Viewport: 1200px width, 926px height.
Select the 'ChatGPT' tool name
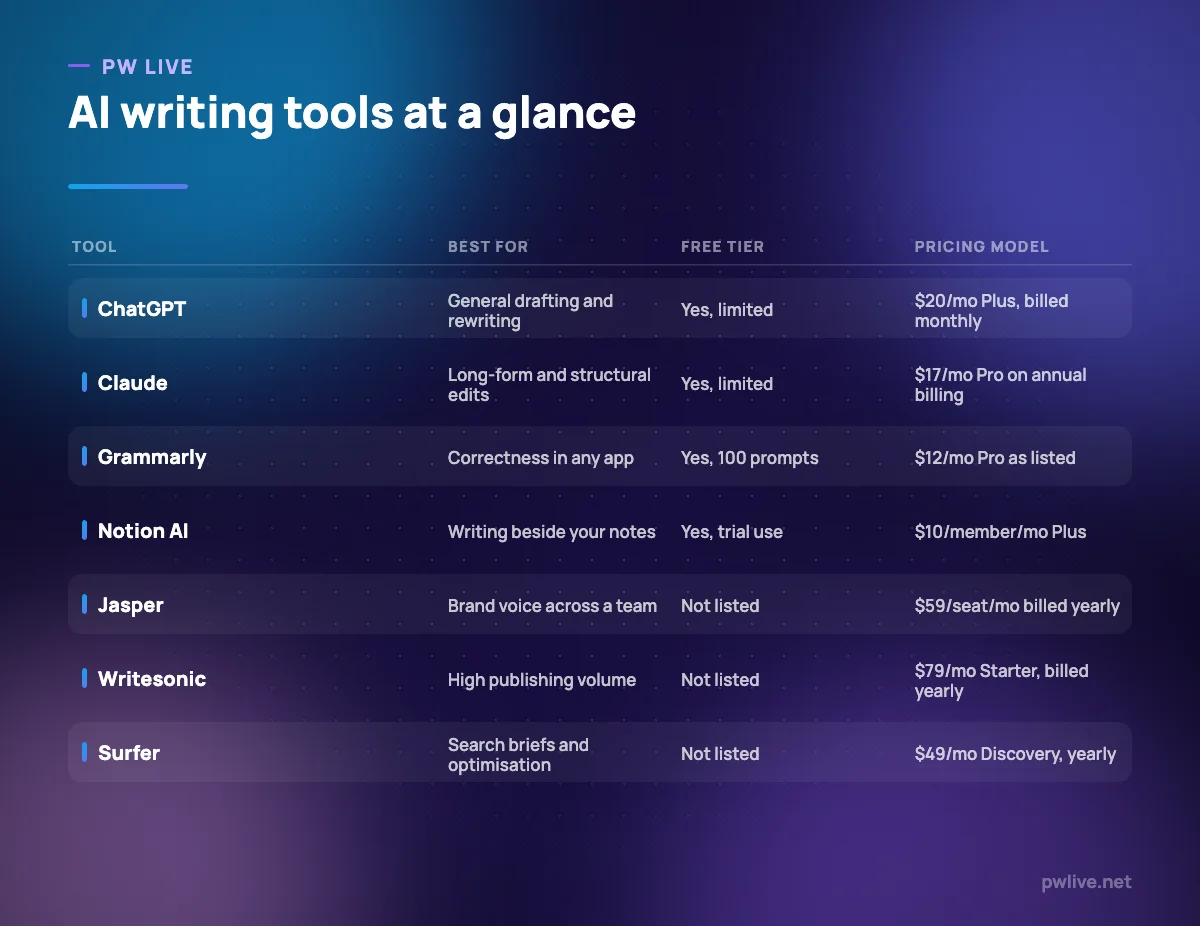[142, 309]
